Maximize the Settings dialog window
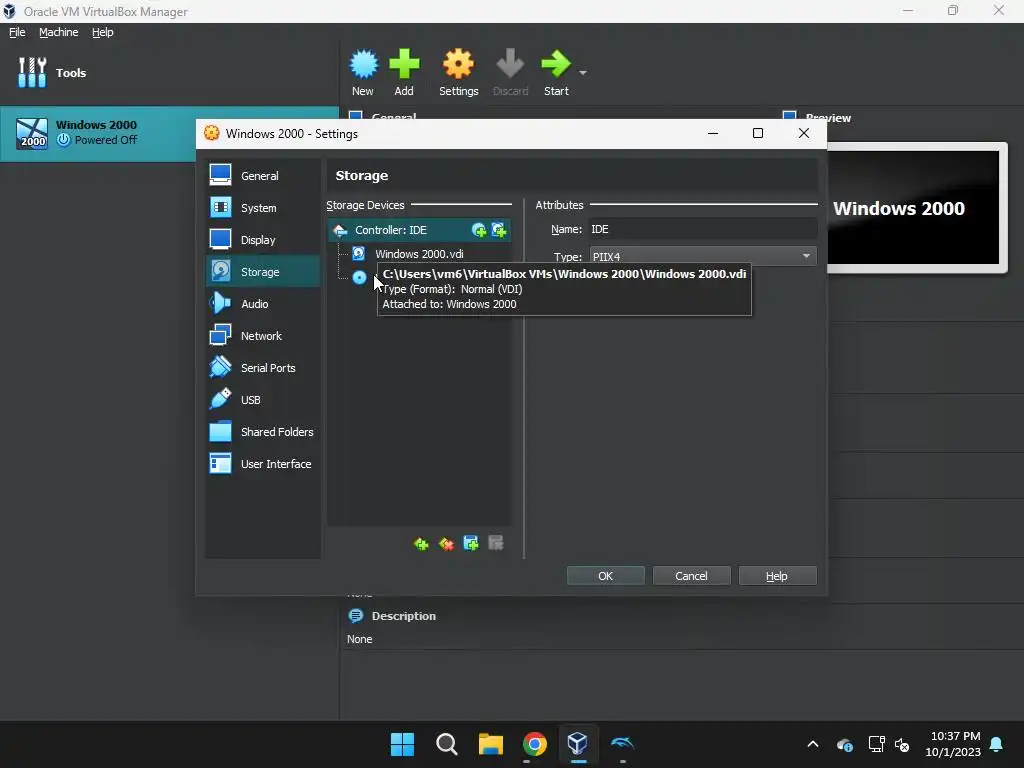The width and height of the screenshot is (1024, 768). pos(758,133)
